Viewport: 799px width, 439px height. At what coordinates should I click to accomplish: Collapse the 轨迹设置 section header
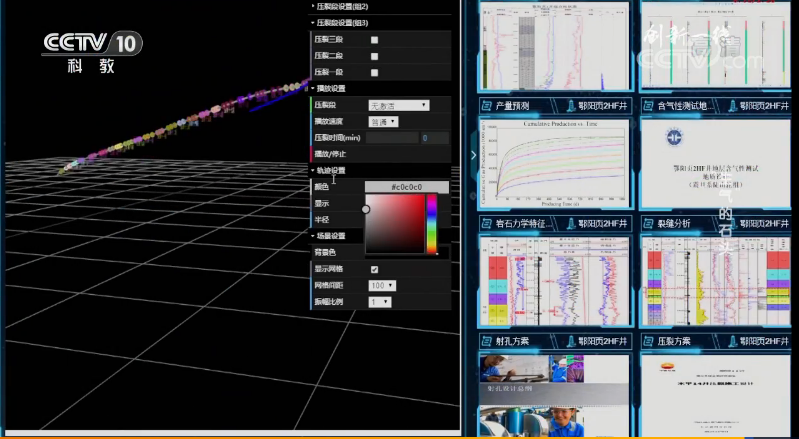pos(335,170)
